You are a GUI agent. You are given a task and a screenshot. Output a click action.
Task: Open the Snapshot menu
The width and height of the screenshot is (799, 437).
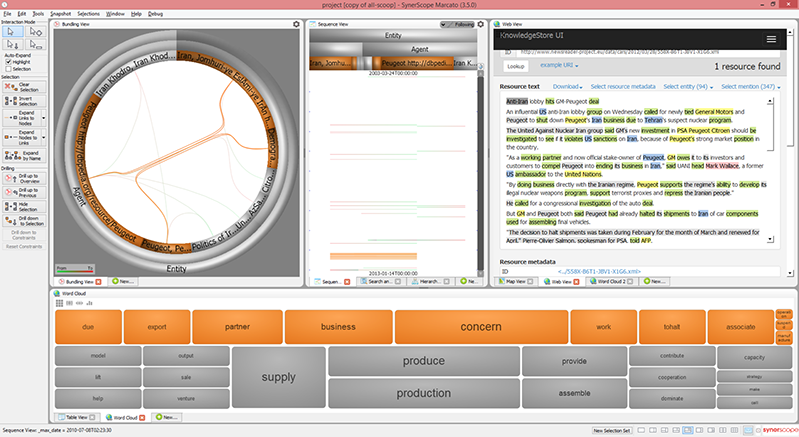point(61,14)
